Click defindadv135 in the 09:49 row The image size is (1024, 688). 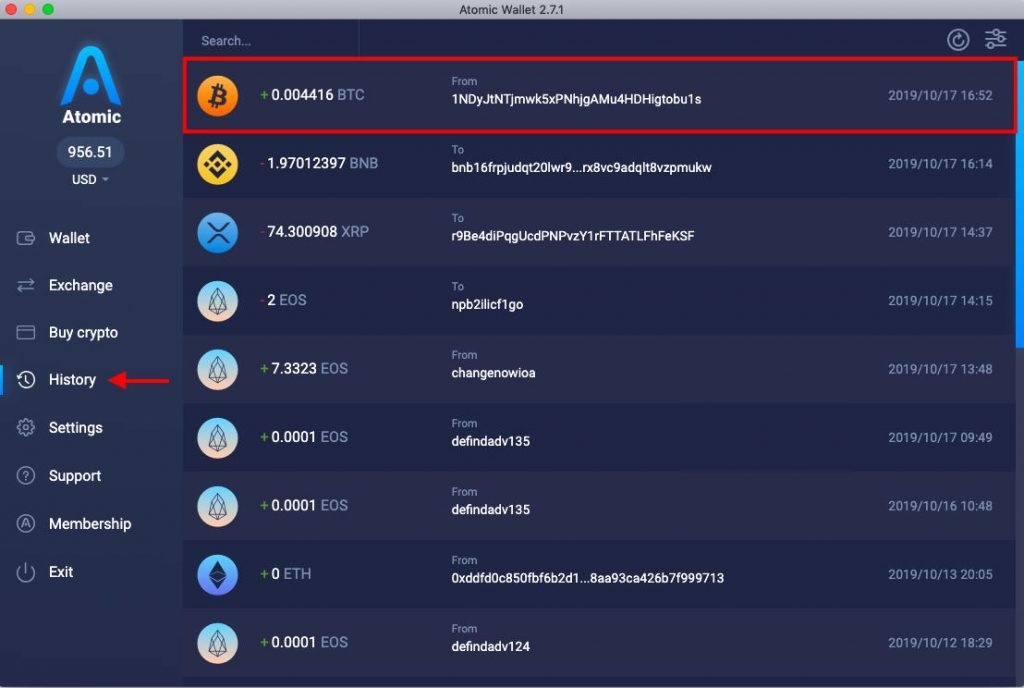point(490,442)
